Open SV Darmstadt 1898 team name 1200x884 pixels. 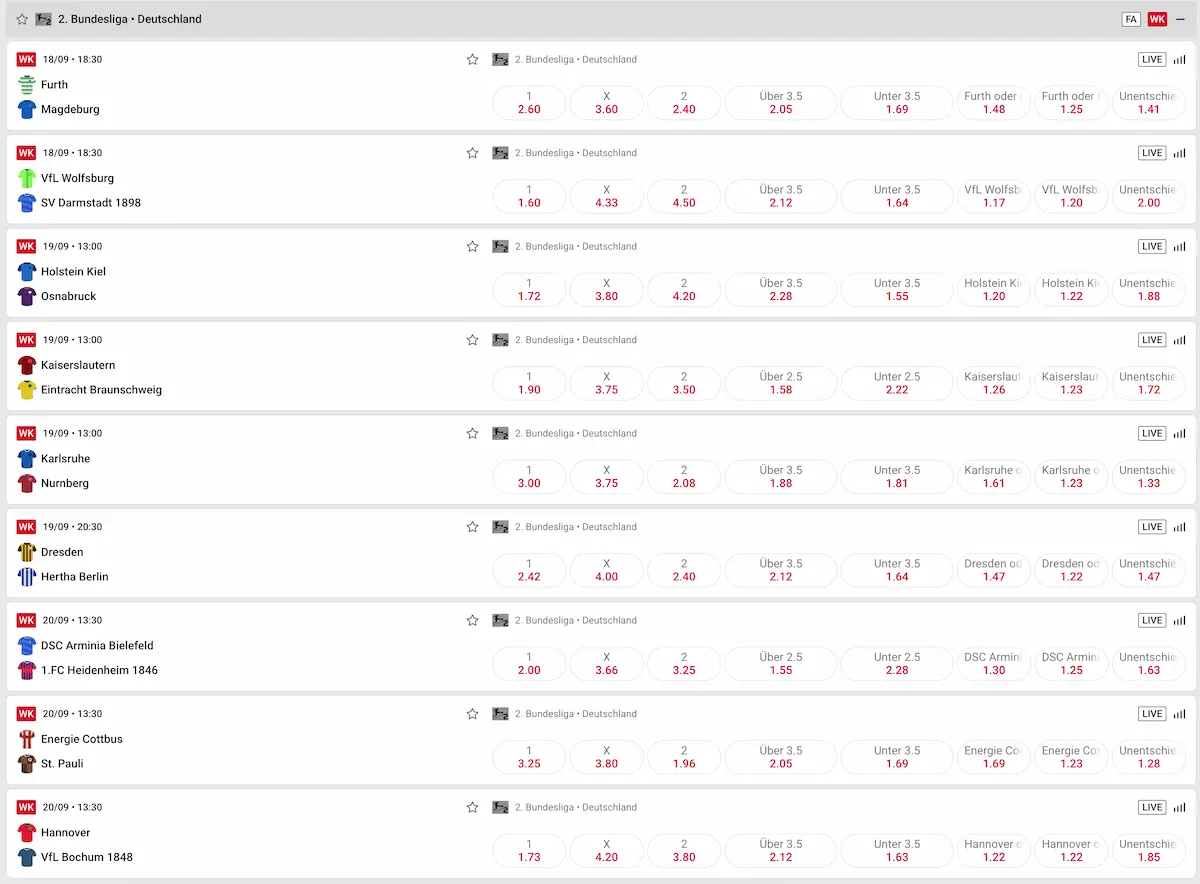[91, 203]
